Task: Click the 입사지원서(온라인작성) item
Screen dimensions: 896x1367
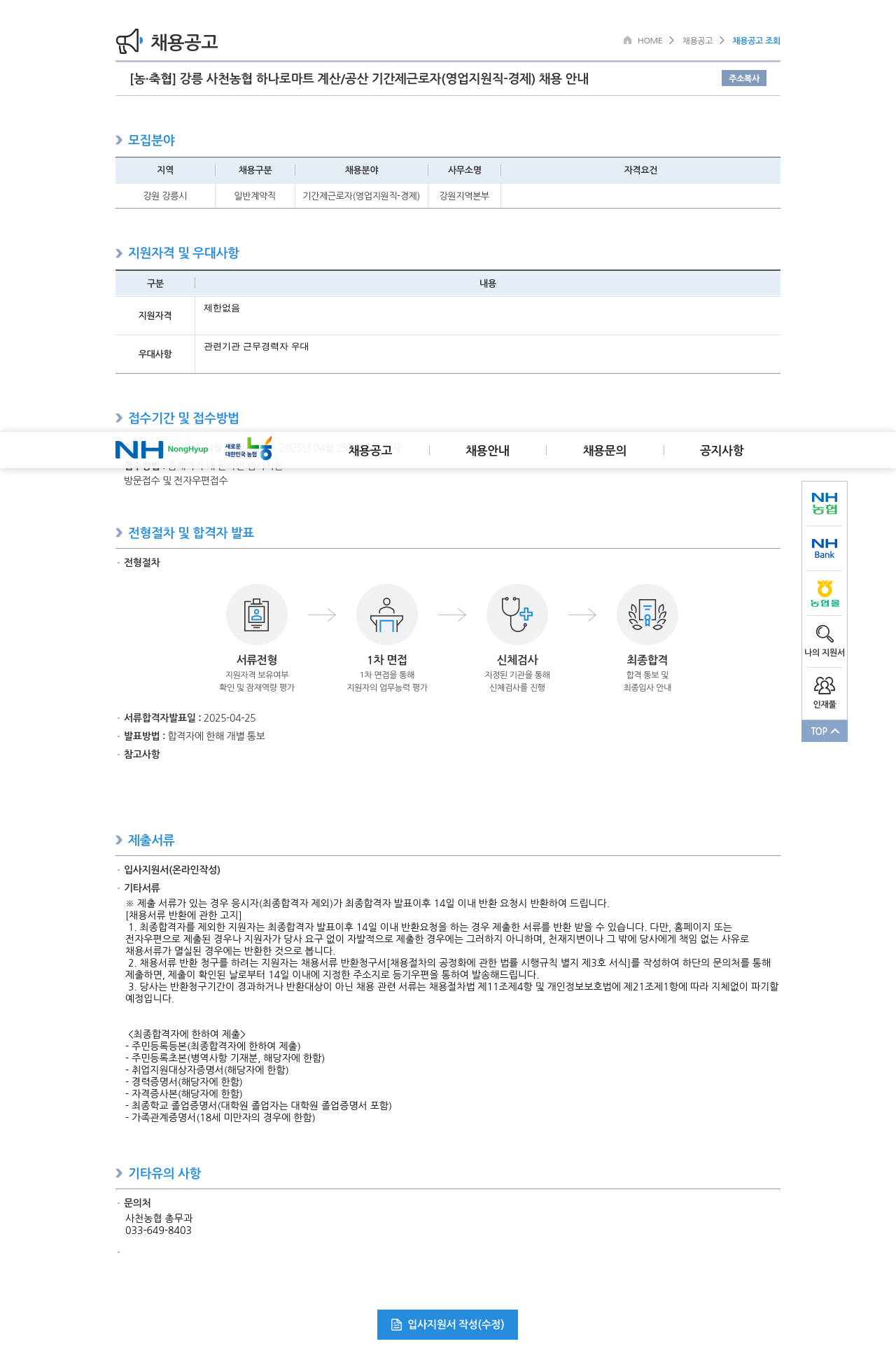Action: (172, 869)
